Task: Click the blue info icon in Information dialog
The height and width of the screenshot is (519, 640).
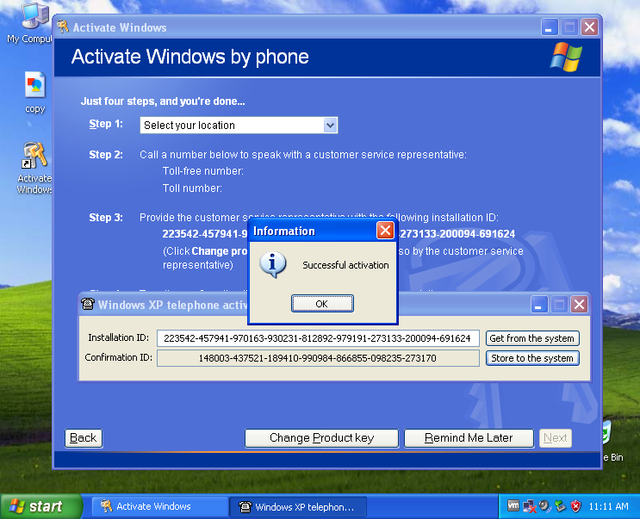Action: (x=273, y=264)
